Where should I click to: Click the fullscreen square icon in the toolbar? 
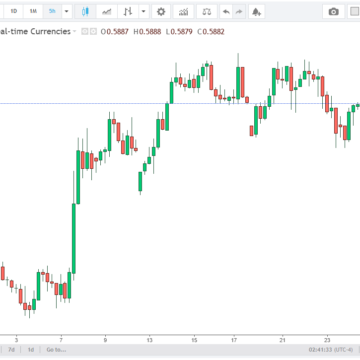tap(354, 12)
